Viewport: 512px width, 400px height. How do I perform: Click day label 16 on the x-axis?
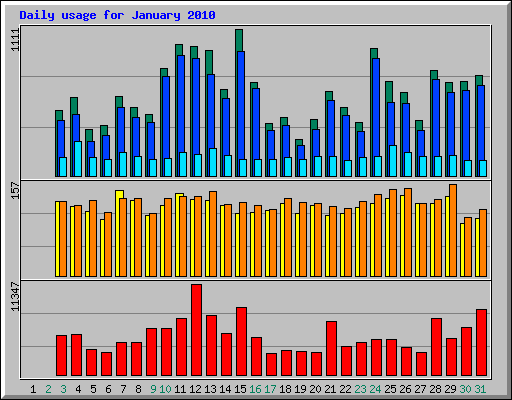tap(255, 389)
